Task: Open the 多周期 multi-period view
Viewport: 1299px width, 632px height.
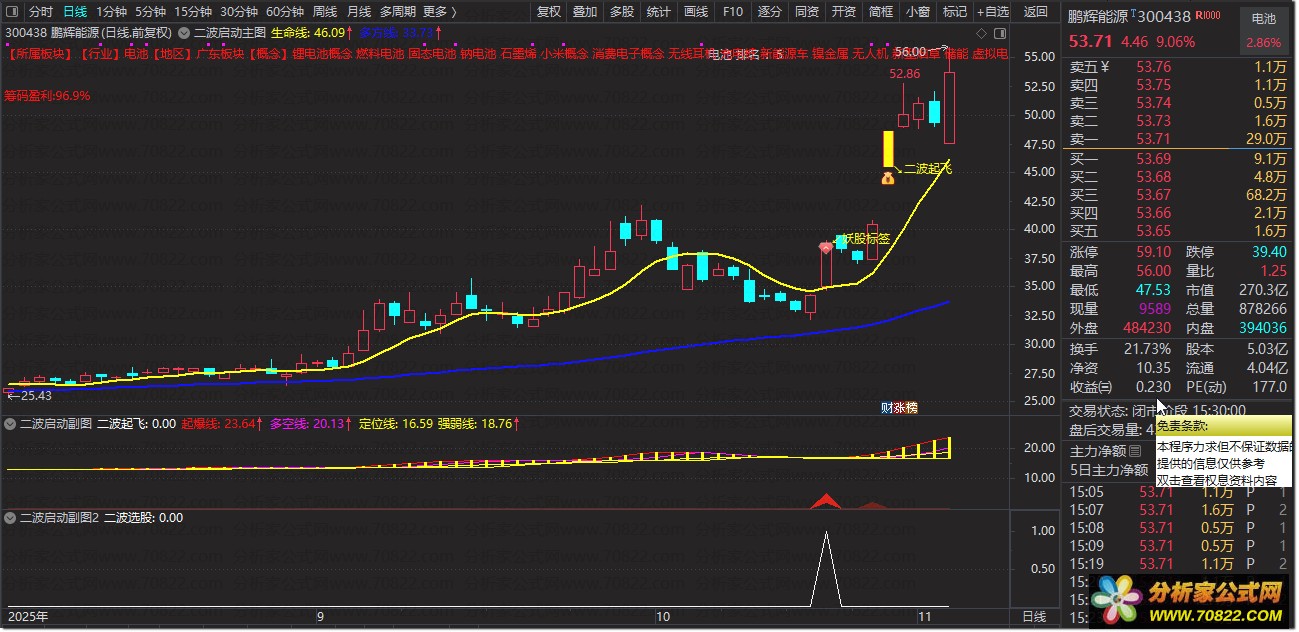Action: pos(398,12)
